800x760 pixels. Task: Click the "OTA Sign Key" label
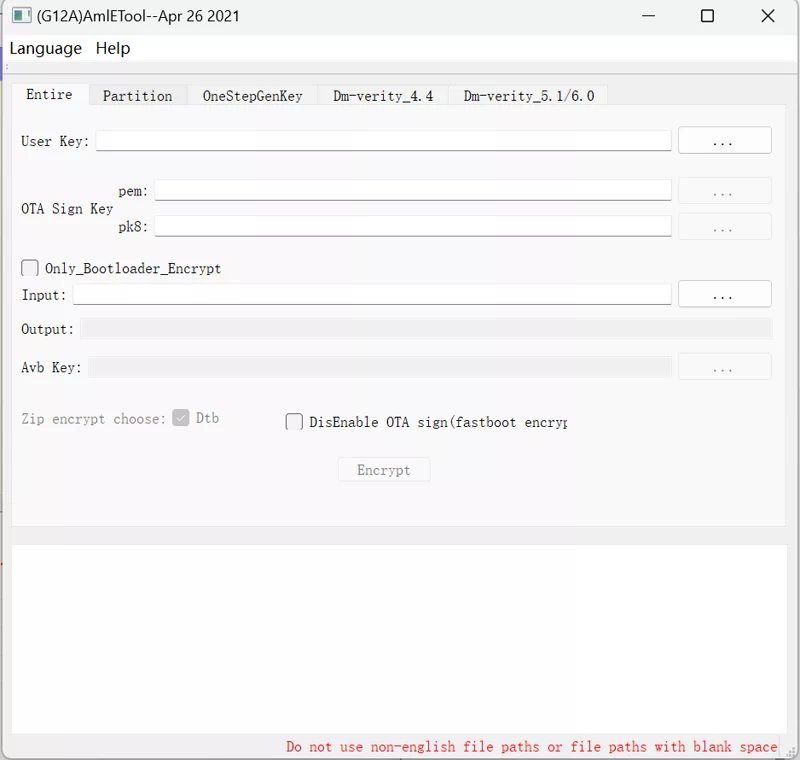67,209
